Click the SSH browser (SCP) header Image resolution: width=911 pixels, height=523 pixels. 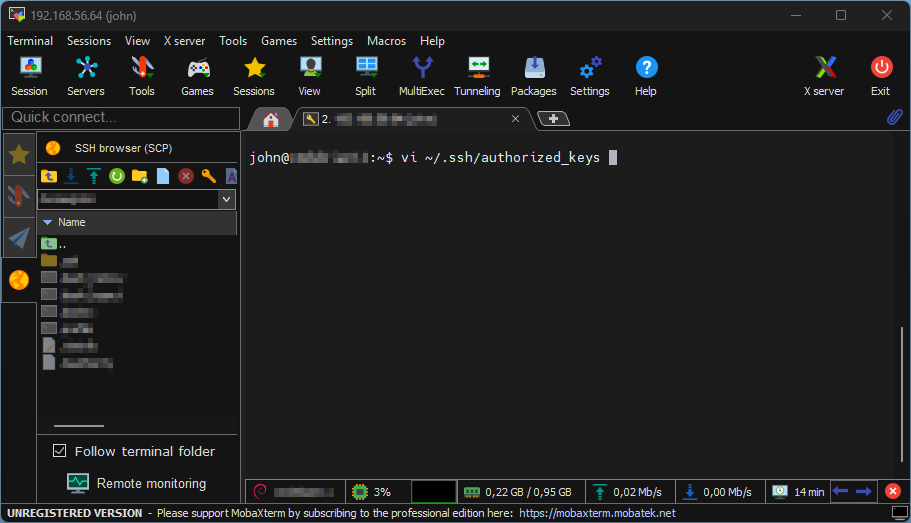coord(123,148)
